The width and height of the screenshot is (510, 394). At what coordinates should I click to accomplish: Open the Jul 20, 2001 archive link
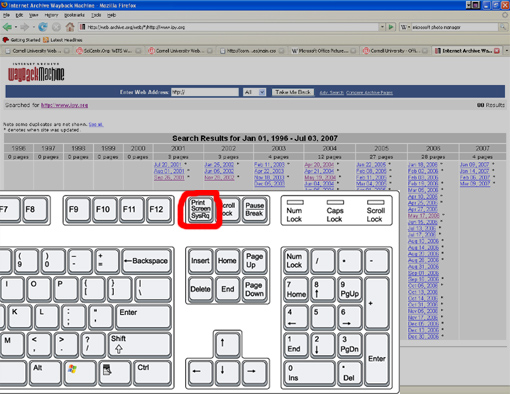click(168, 165)
